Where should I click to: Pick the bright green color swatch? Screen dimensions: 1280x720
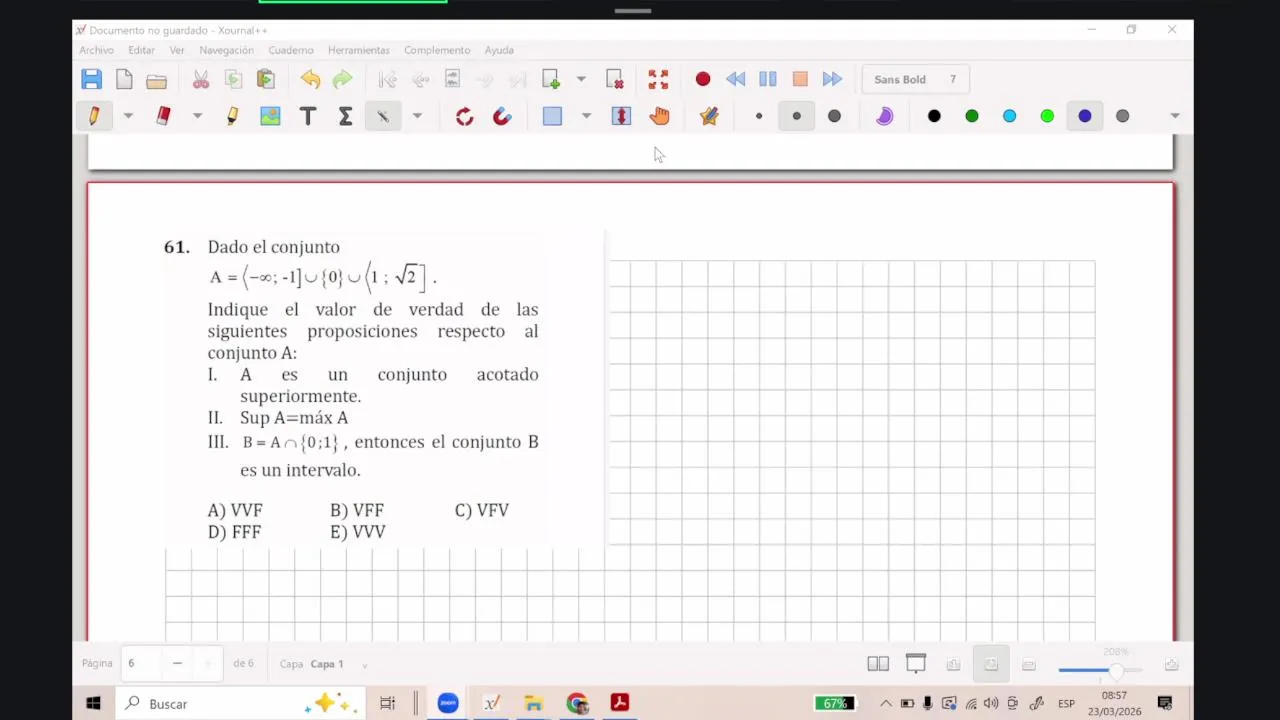point(1047,116)
